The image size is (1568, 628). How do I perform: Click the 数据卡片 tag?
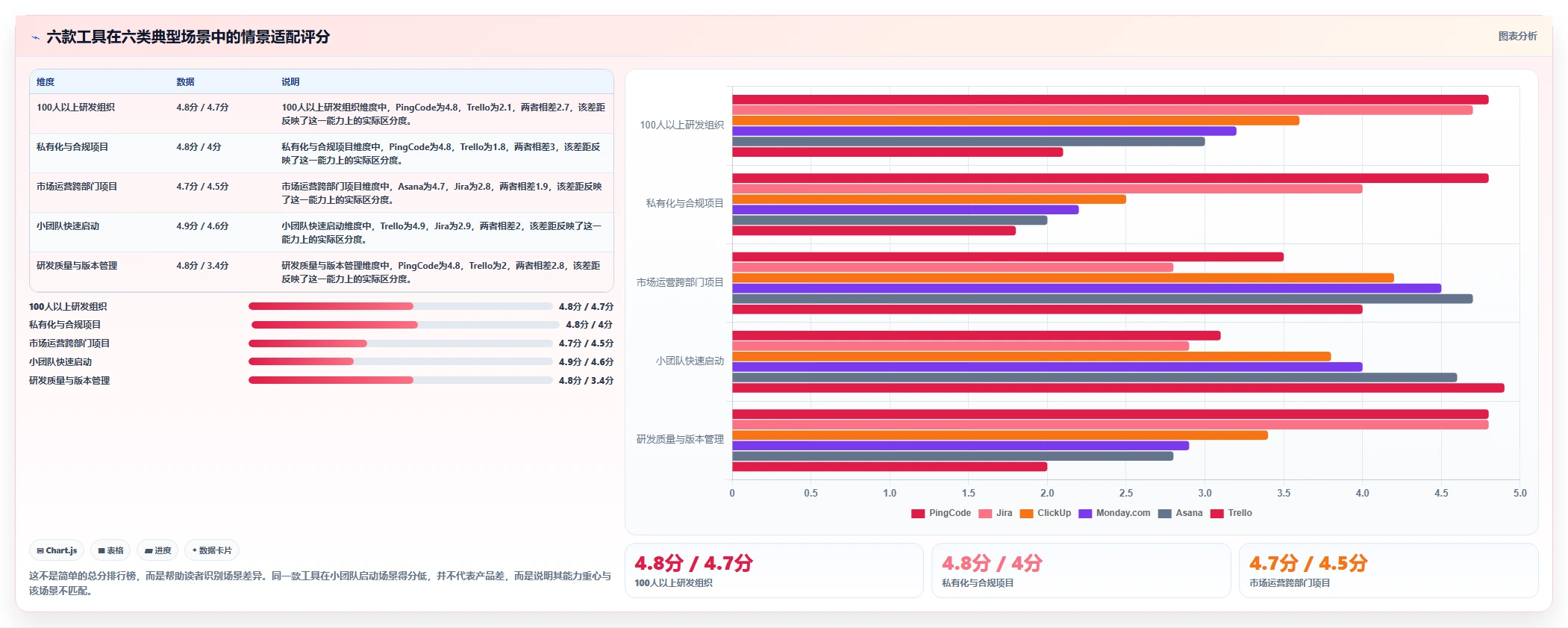click(x=212, y=550)
